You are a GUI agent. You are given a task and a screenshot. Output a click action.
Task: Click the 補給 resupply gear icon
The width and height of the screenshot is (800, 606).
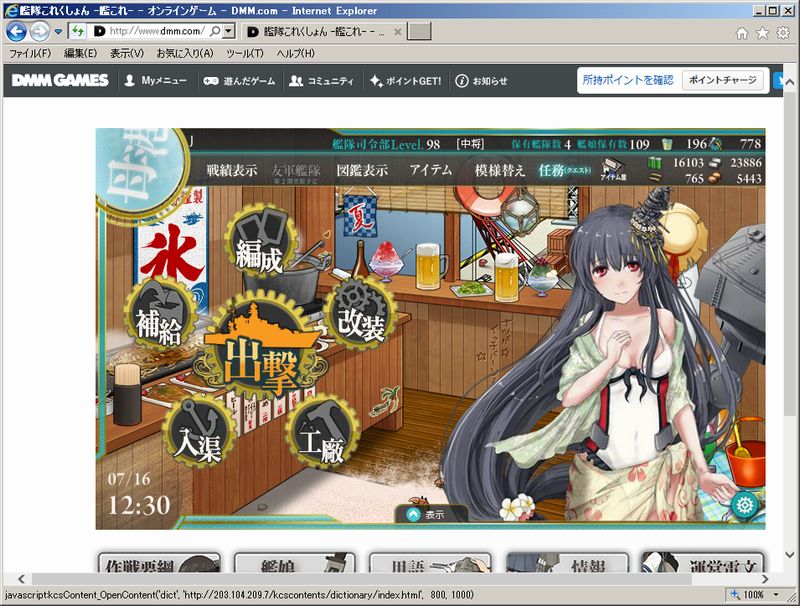[159, 315]
